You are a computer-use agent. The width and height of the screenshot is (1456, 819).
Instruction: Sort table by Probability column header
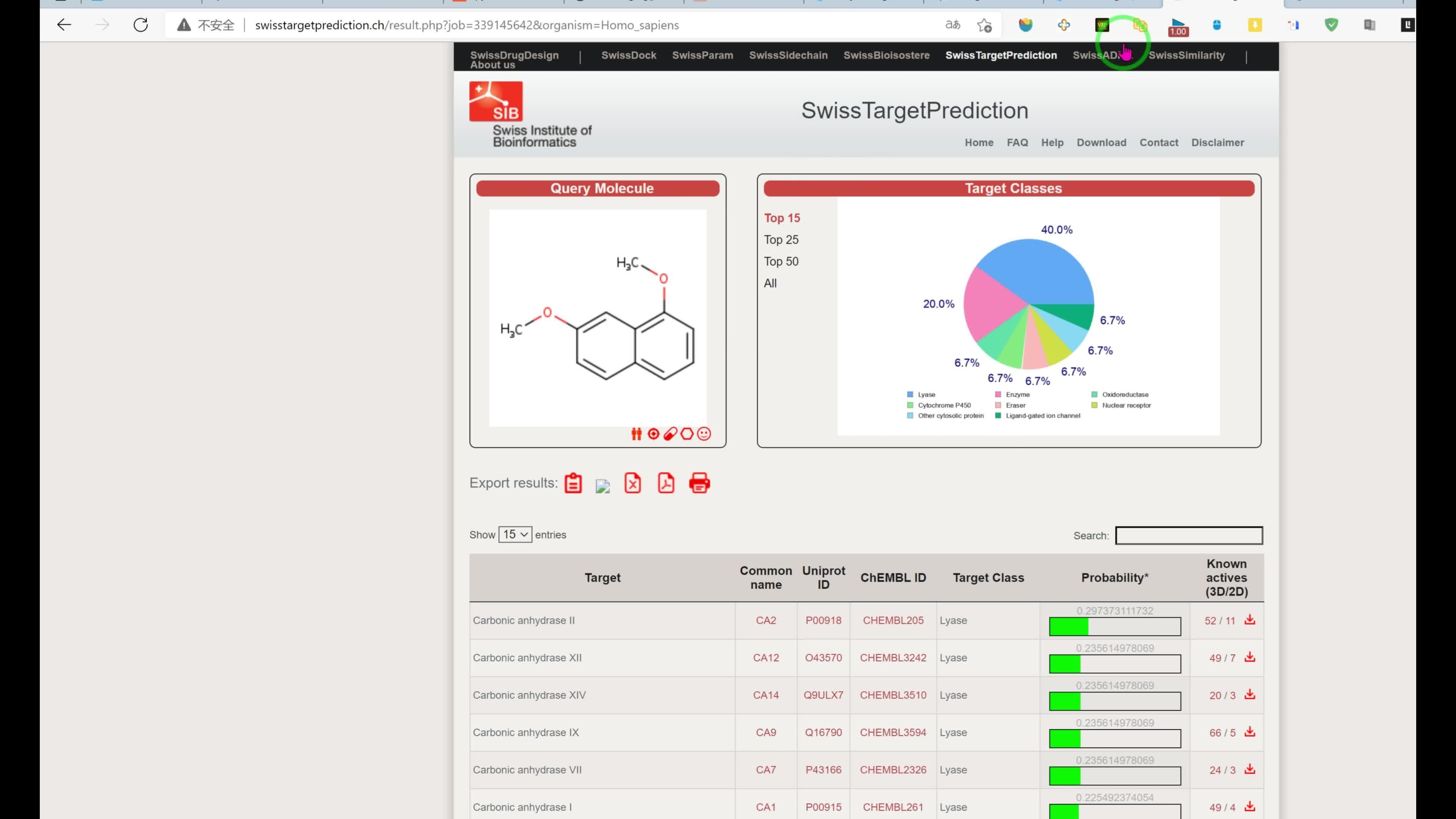1115,577
